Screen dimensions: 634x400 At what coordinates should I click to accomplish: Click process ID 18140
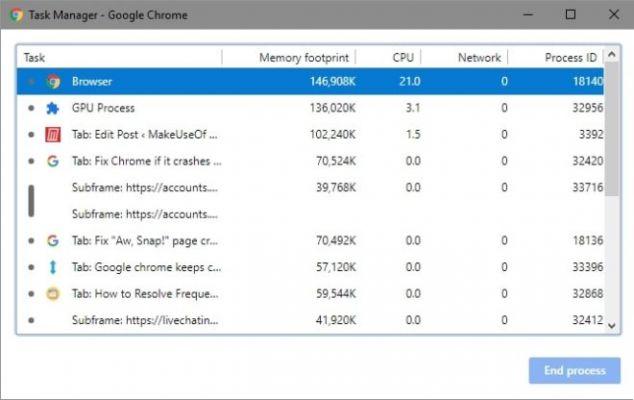click(588, 81)
